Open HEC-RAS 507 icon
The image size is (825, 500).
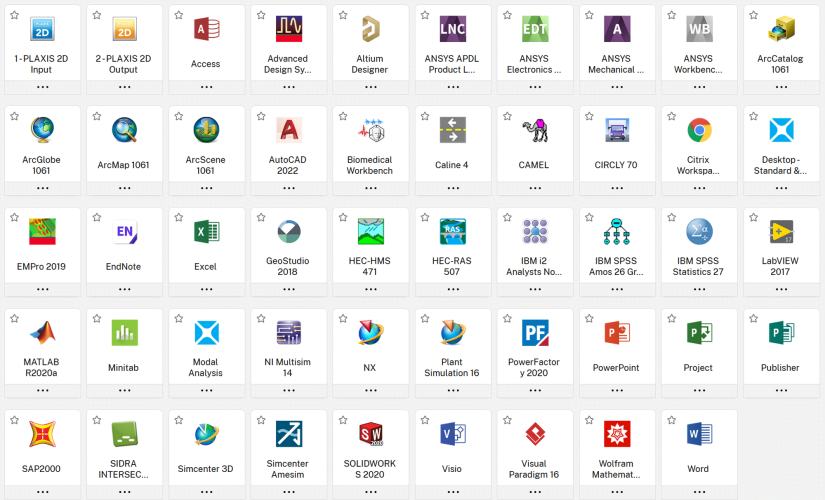453,232
